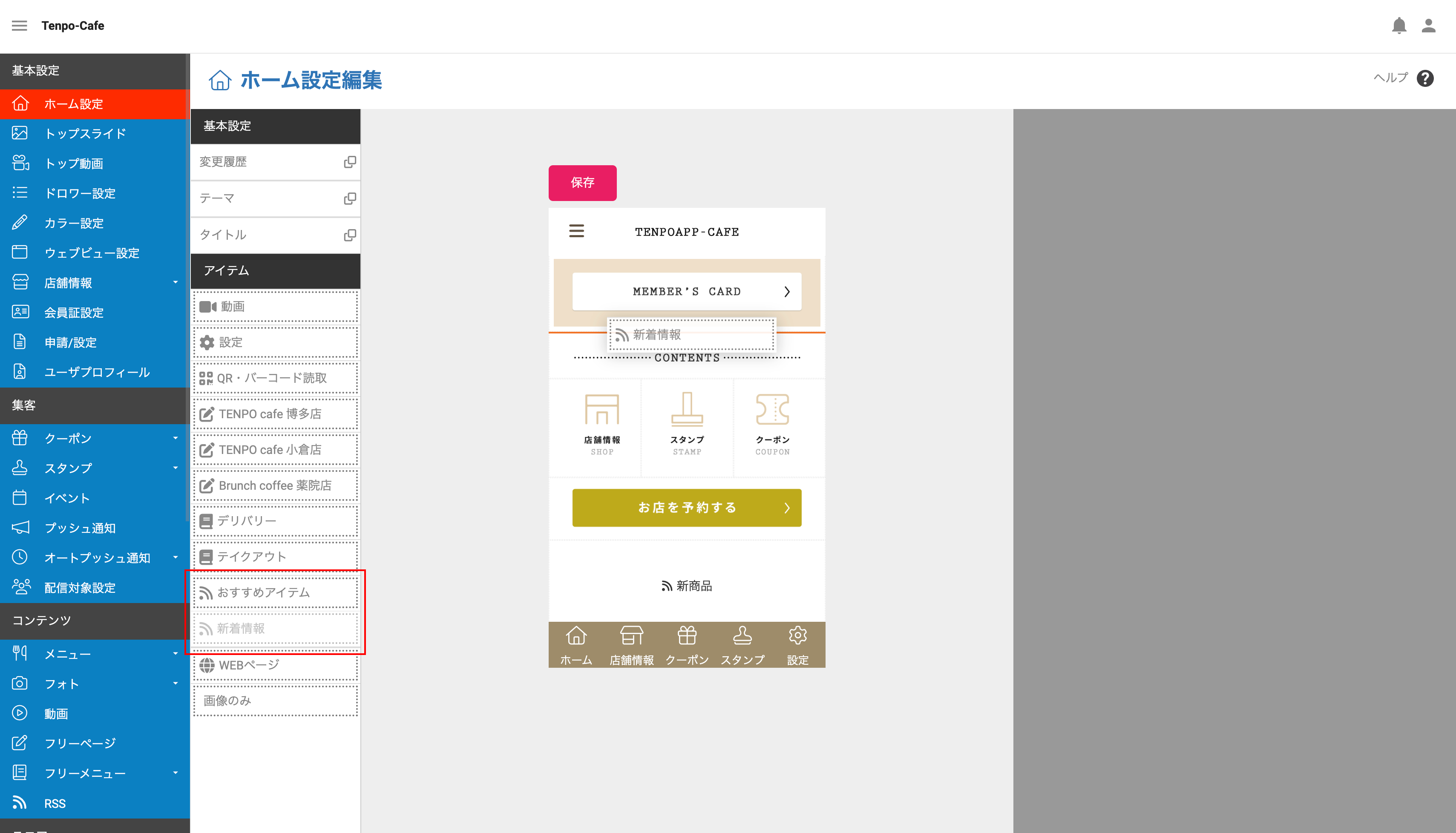1456x833 pixels.
Task: Tap the クーポン tab in preview footer
Action: tap(687, 645)
